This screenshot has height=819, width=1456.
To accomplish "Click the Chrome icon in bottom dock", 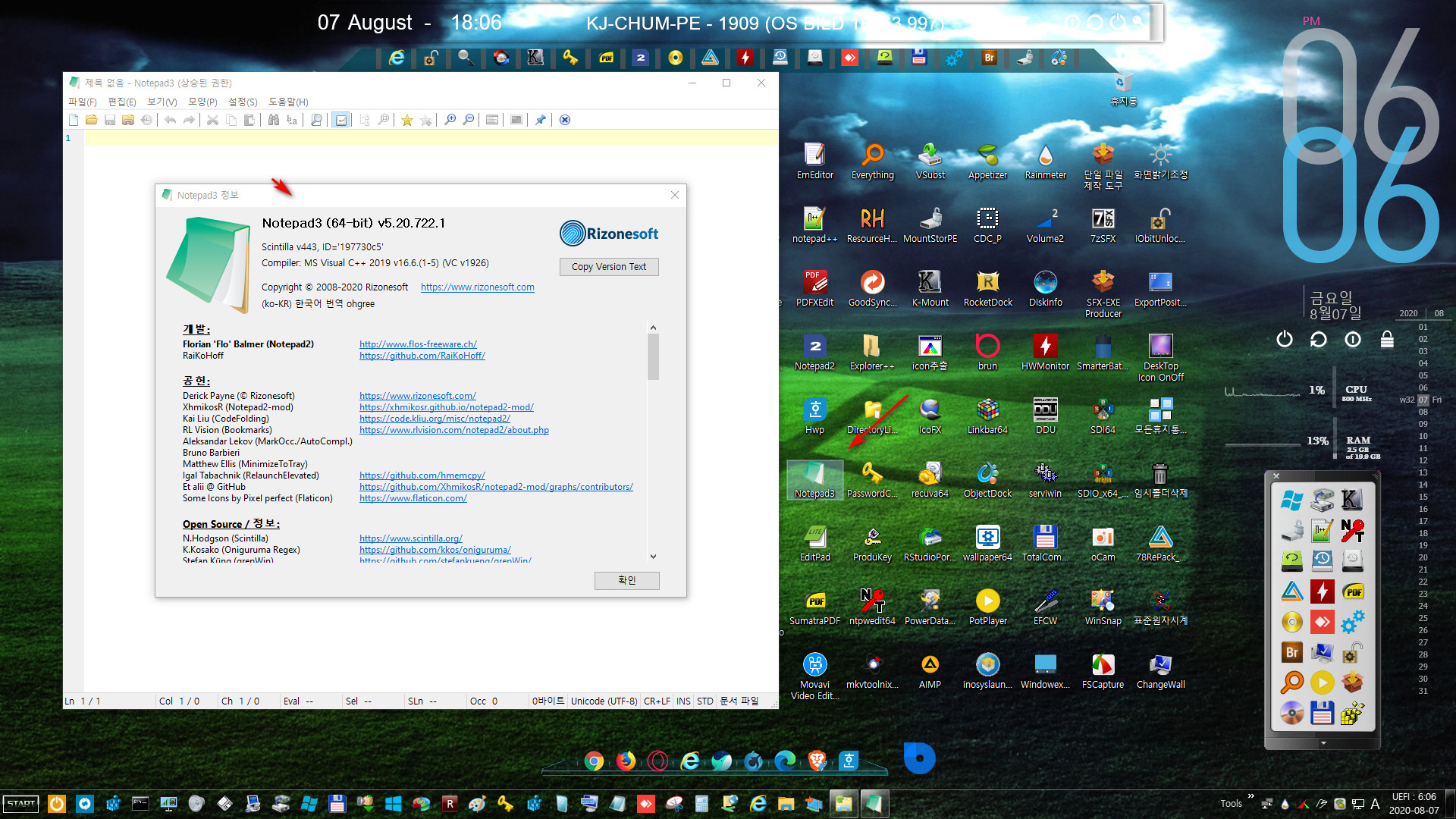I will (x=594, y=761).
